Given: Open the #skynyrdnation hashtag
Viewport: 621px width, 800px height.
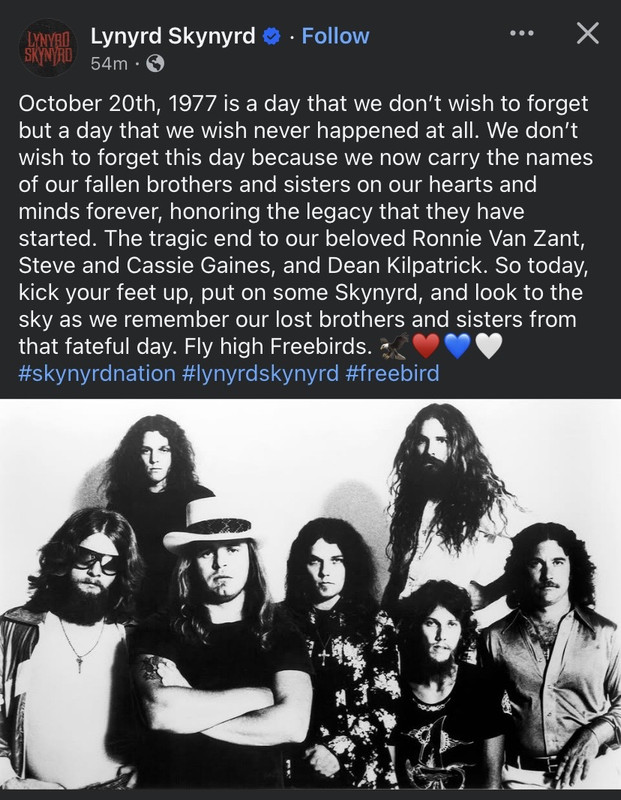Looking at the screenshot, I should [x=97, y=373].
